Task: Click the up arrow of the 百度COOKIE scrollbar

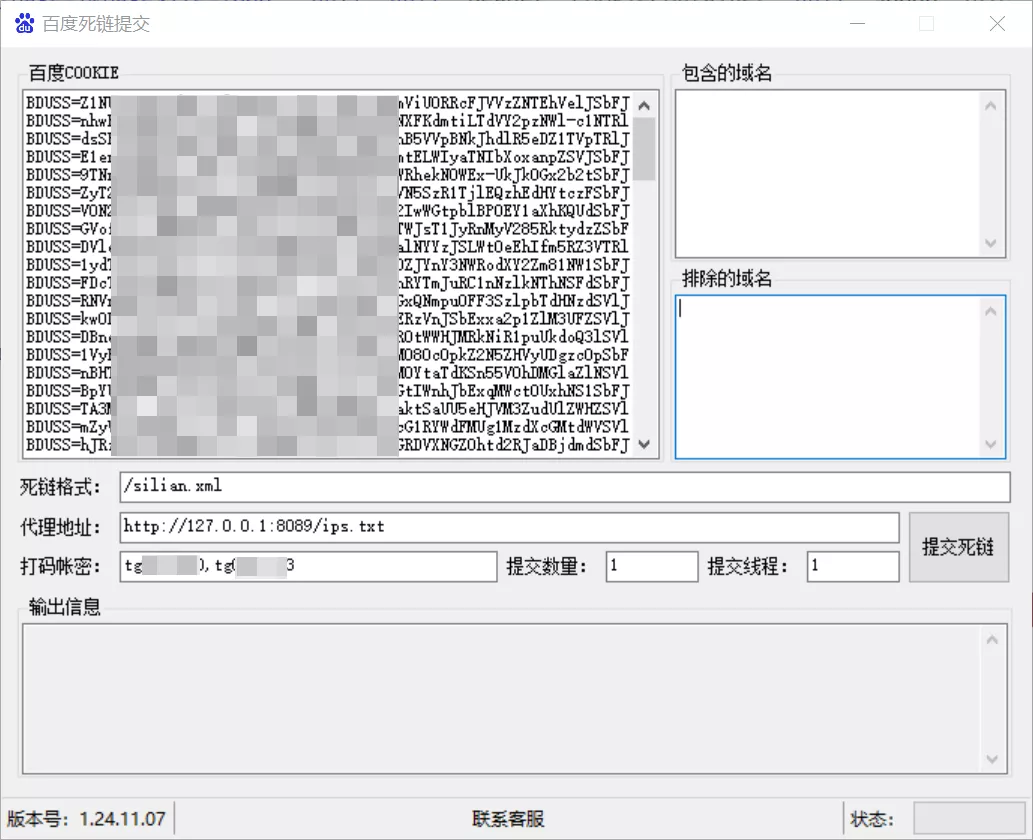Action: coord(644,105)
